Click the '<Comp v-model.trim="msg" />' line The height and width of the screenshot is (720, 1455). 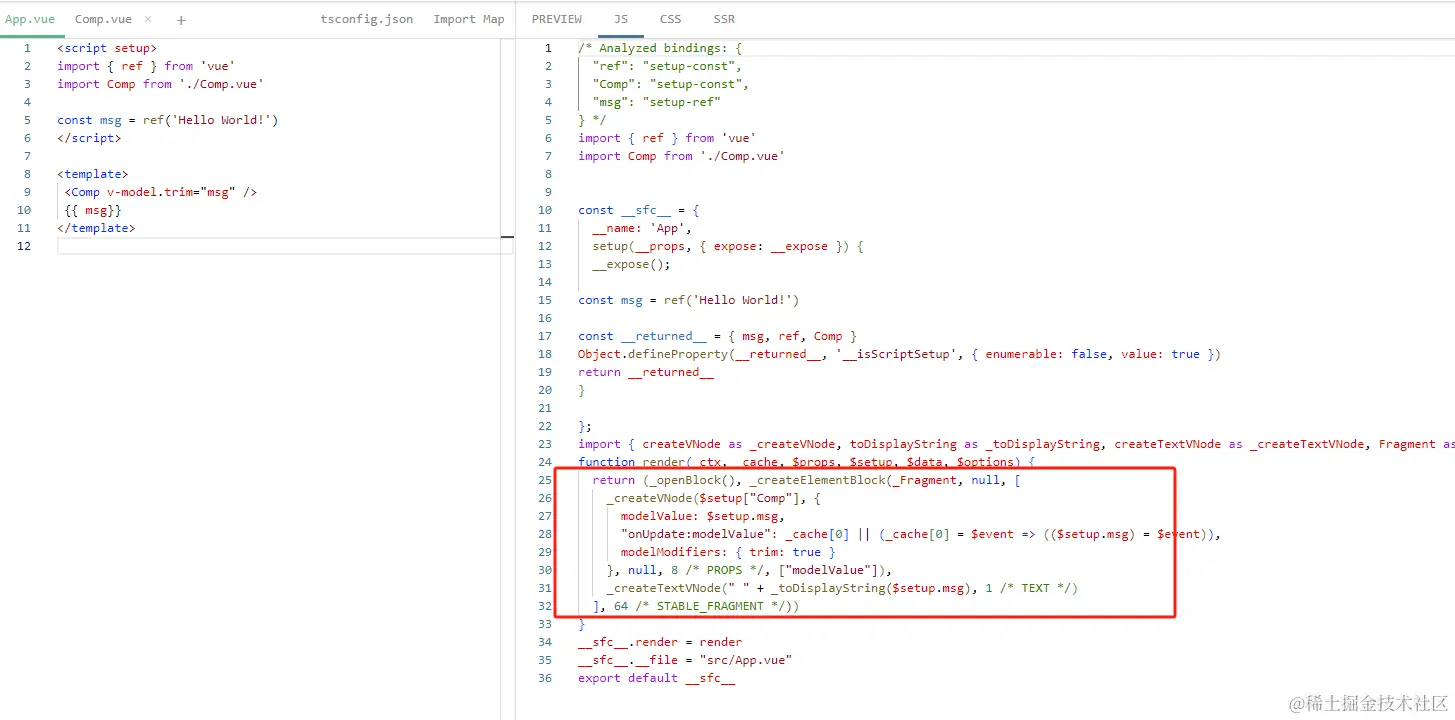(161, 192)
